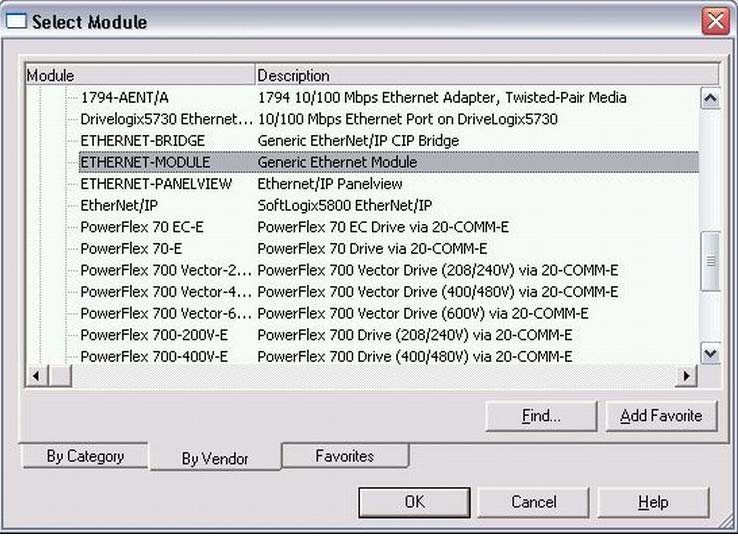Click '10/100 Mbps Ethernet Port on DriveLogix5730' text
Viewport: 738px width, 536px height.
(408, 119)
